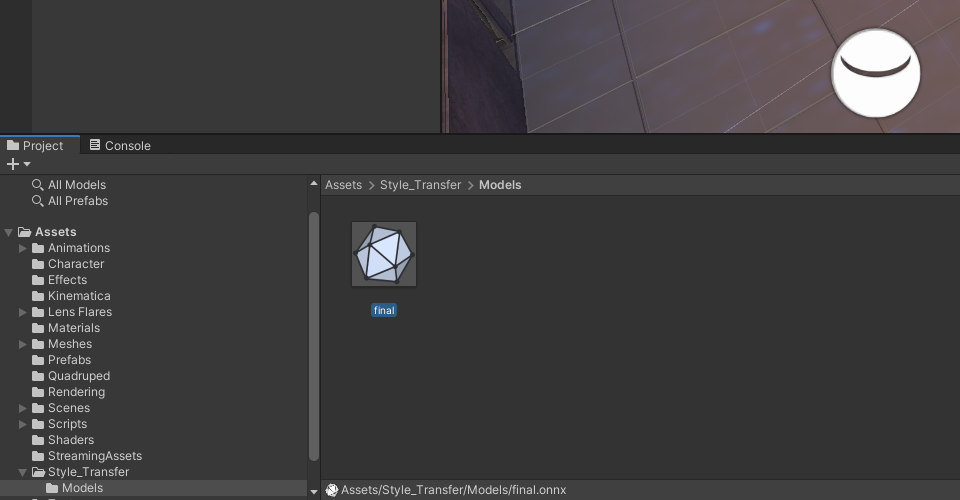Click the folder tree scroll down arrow
The height and width of the screenshot is (500, 960).
point(314,491)
